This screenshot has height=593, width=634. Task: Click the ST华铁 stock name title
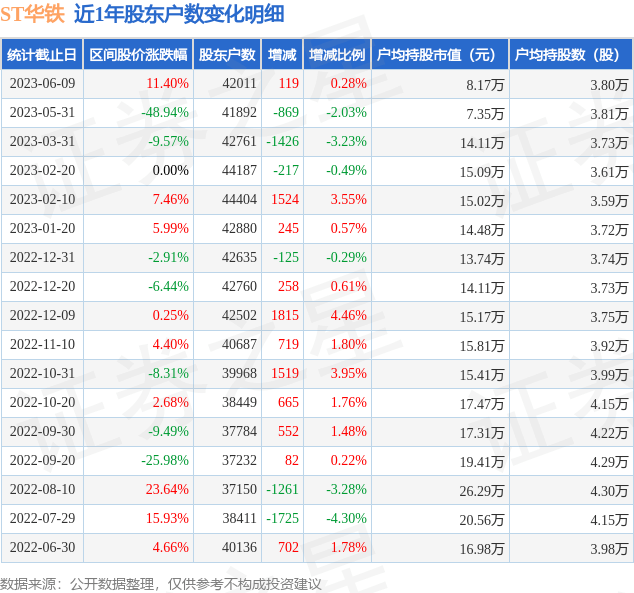[x=32, y=14]
